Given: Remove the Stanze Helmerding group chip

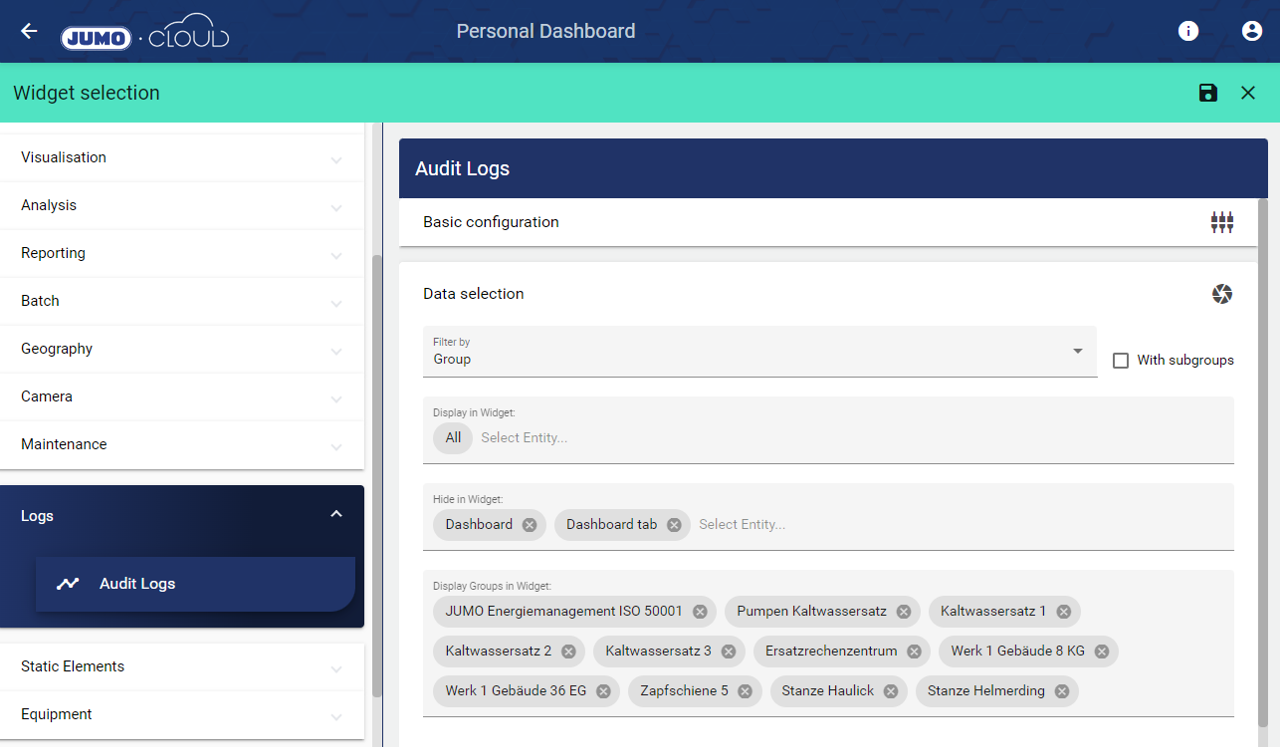Looking at the screenshot, I should point(1061,691).
